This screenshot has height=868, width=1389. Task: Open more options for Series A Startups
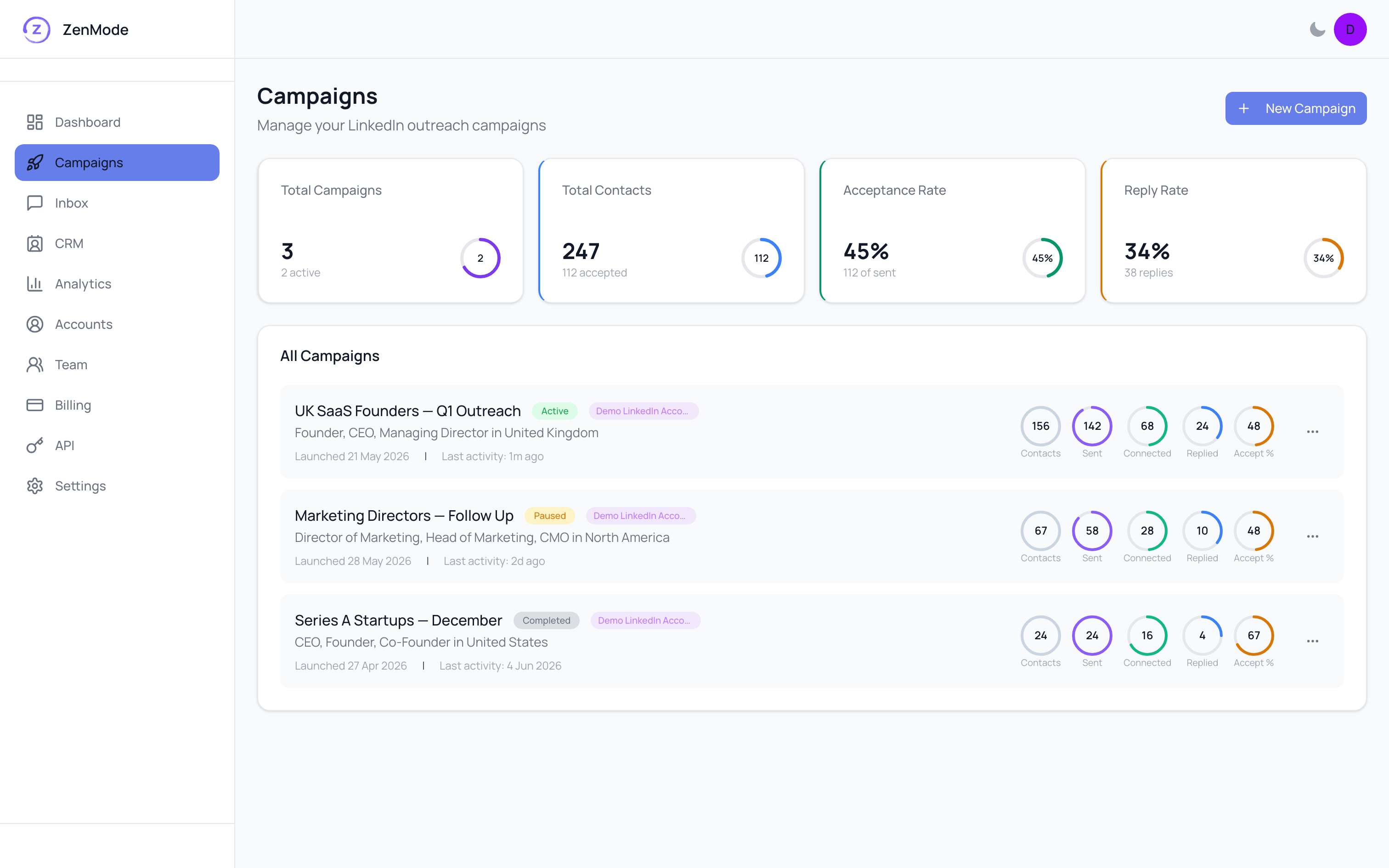1312,641
